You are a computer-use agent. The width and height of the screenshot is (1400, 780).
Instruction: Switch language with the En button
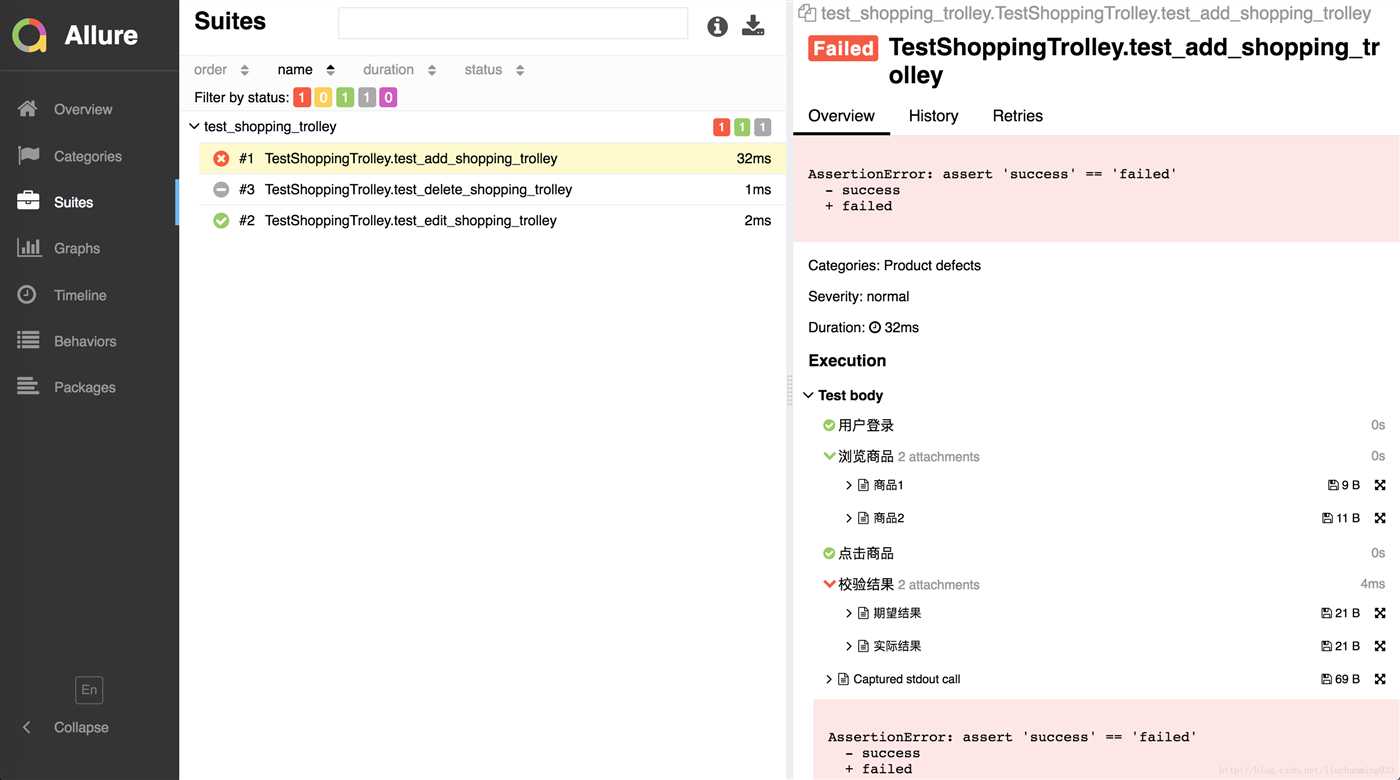pyautogui.click(x=89, y=690)
